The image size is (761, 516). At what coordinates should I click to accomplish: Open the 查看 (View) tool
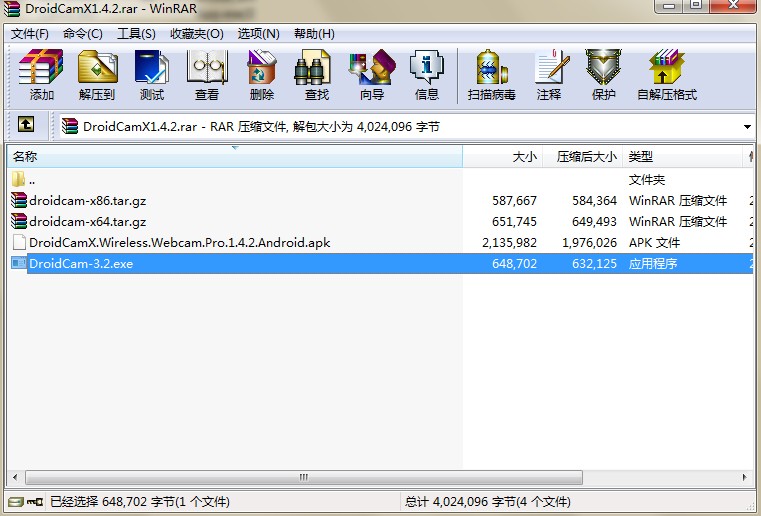click(207, 75)
